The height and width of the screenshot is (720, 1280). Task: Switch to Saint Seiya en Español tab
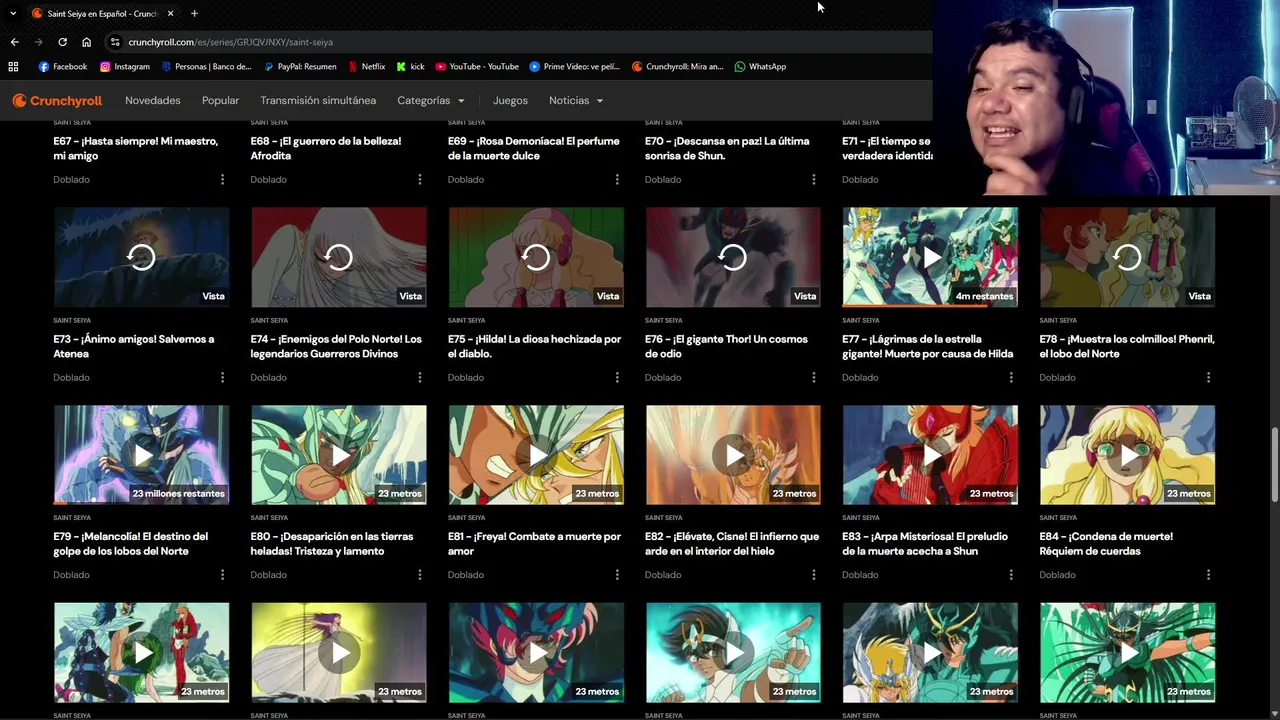pos(102,13)
